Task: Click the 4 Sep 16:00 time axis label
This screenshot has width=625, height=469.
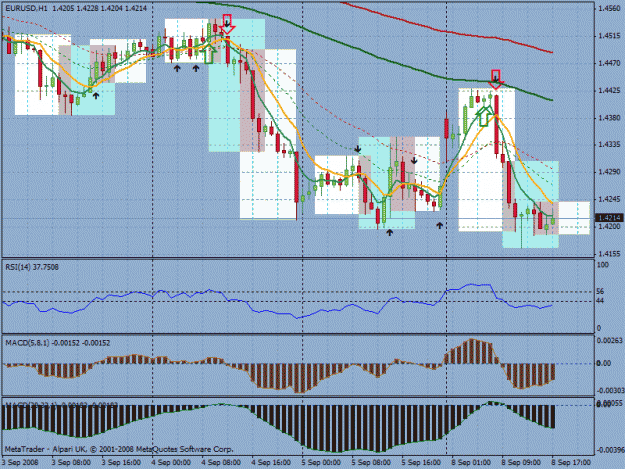Action: tap(271, 462)
